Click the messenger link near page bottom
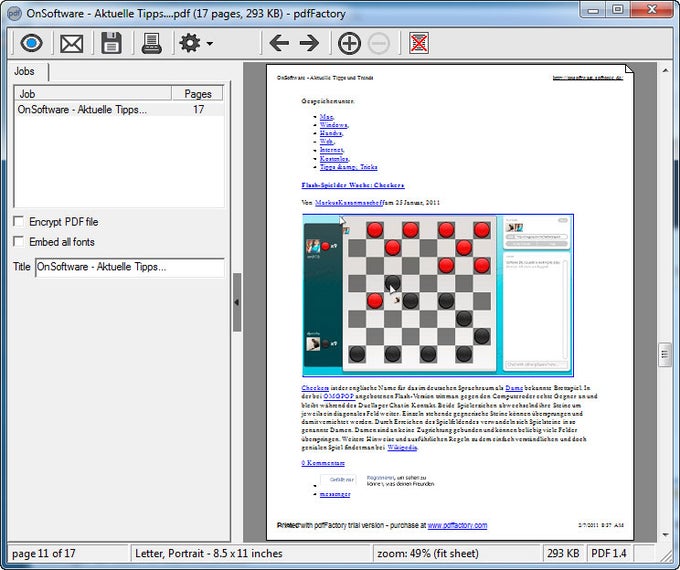The width and height of the screenshot is (680, 570). point(335,494)
